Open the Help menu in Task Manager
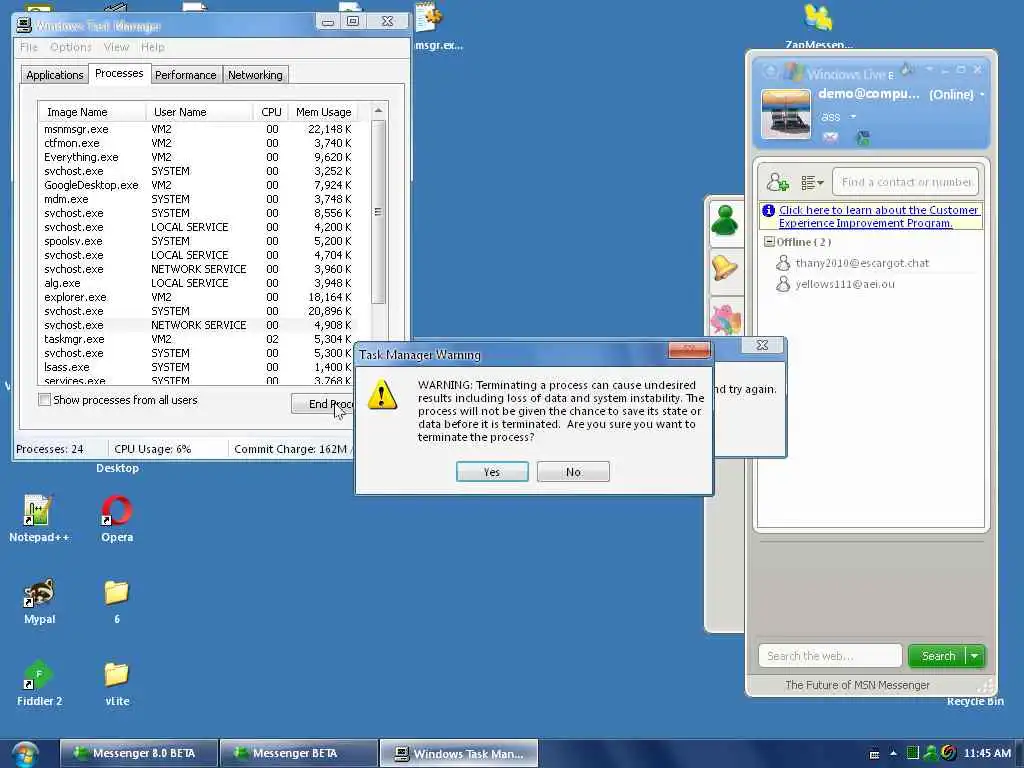 tap(153, 47)
